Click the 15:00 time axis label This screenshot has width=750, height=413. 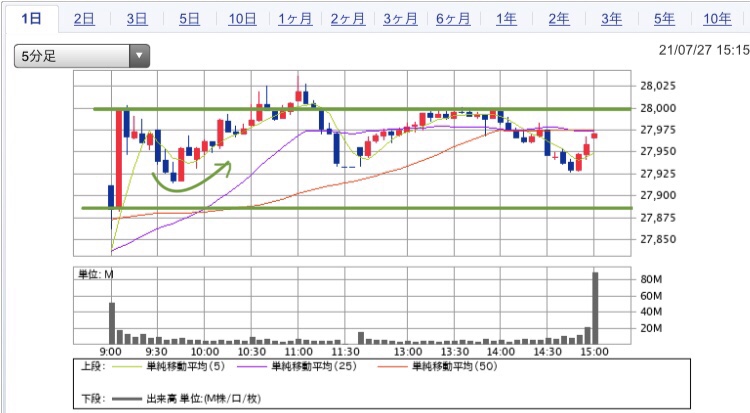tap(595, 352)
